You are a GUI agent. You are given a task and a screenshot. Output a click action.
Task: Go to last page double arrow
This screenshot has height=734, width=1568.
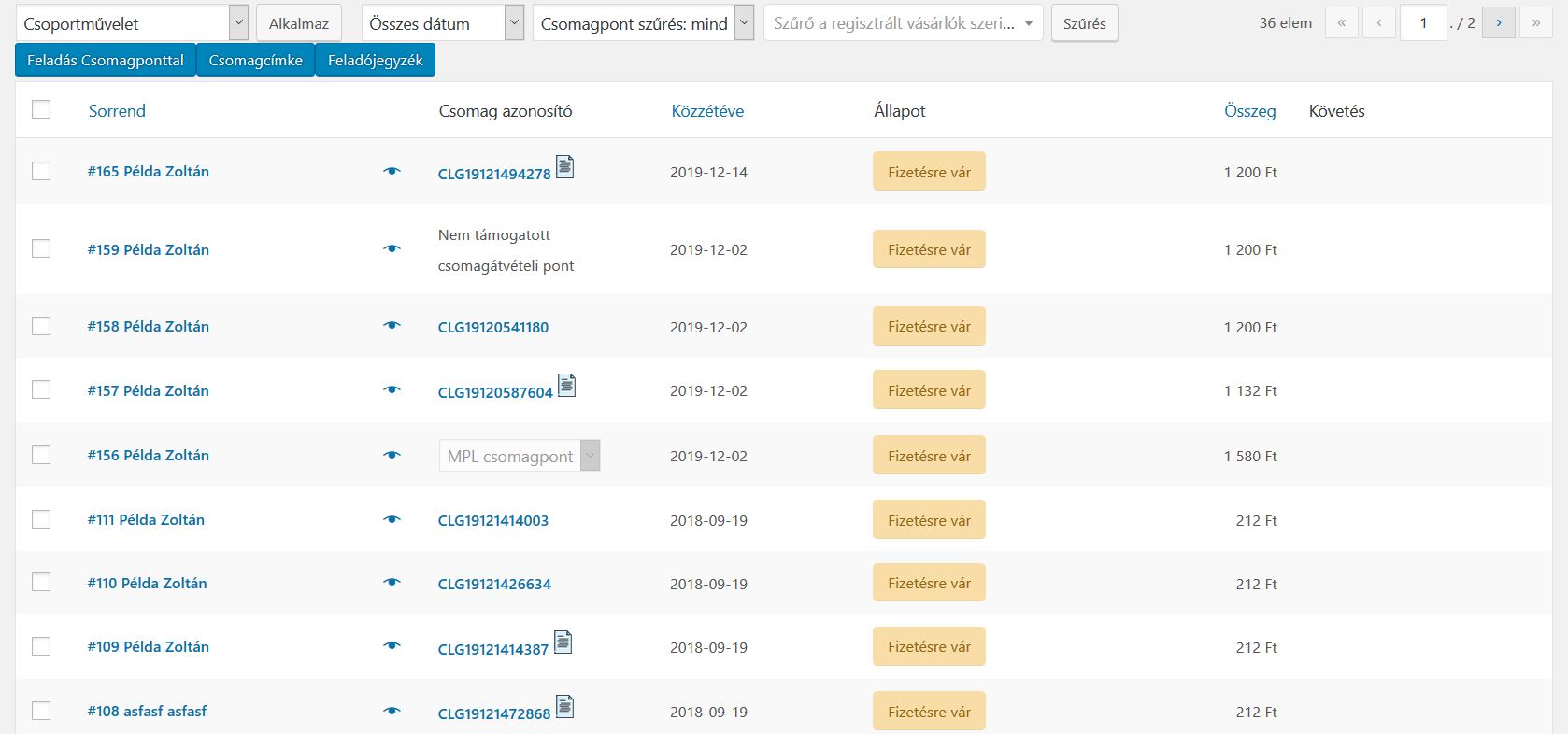point(1536,23)
